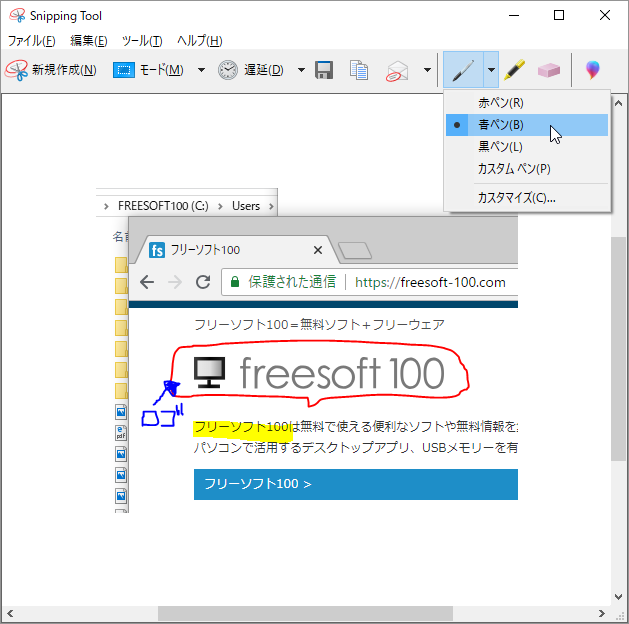
Task: Click the horizontal scrollbar thumb
Action: point(305,614)
